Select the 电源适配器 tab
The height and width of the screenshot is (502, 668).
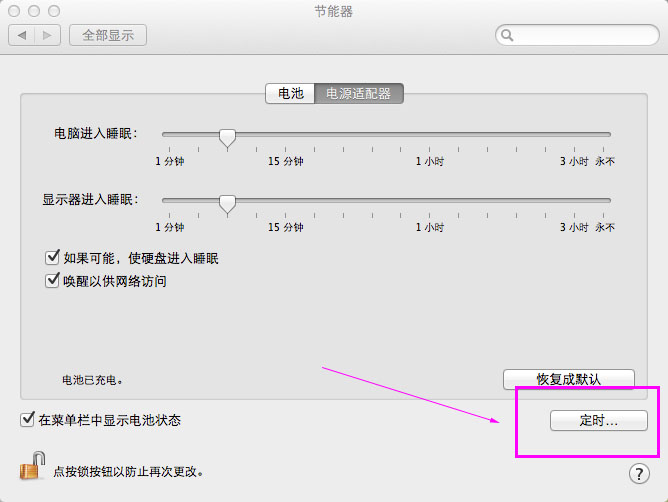[x=359, y=93]
